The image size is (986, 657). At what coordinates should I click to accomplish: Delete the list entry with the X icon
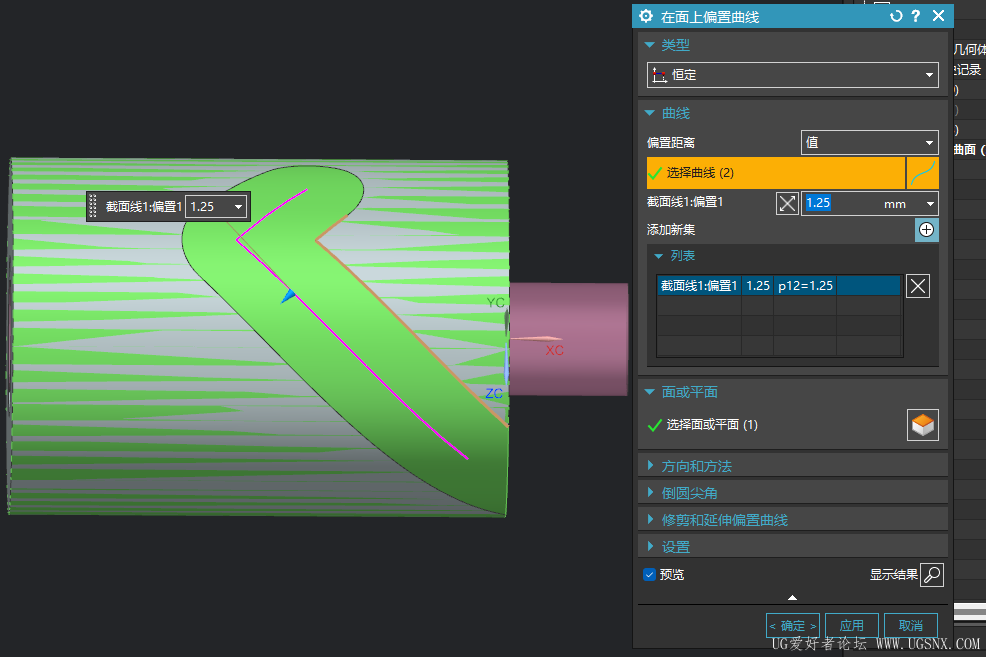[x=917, y=286]
